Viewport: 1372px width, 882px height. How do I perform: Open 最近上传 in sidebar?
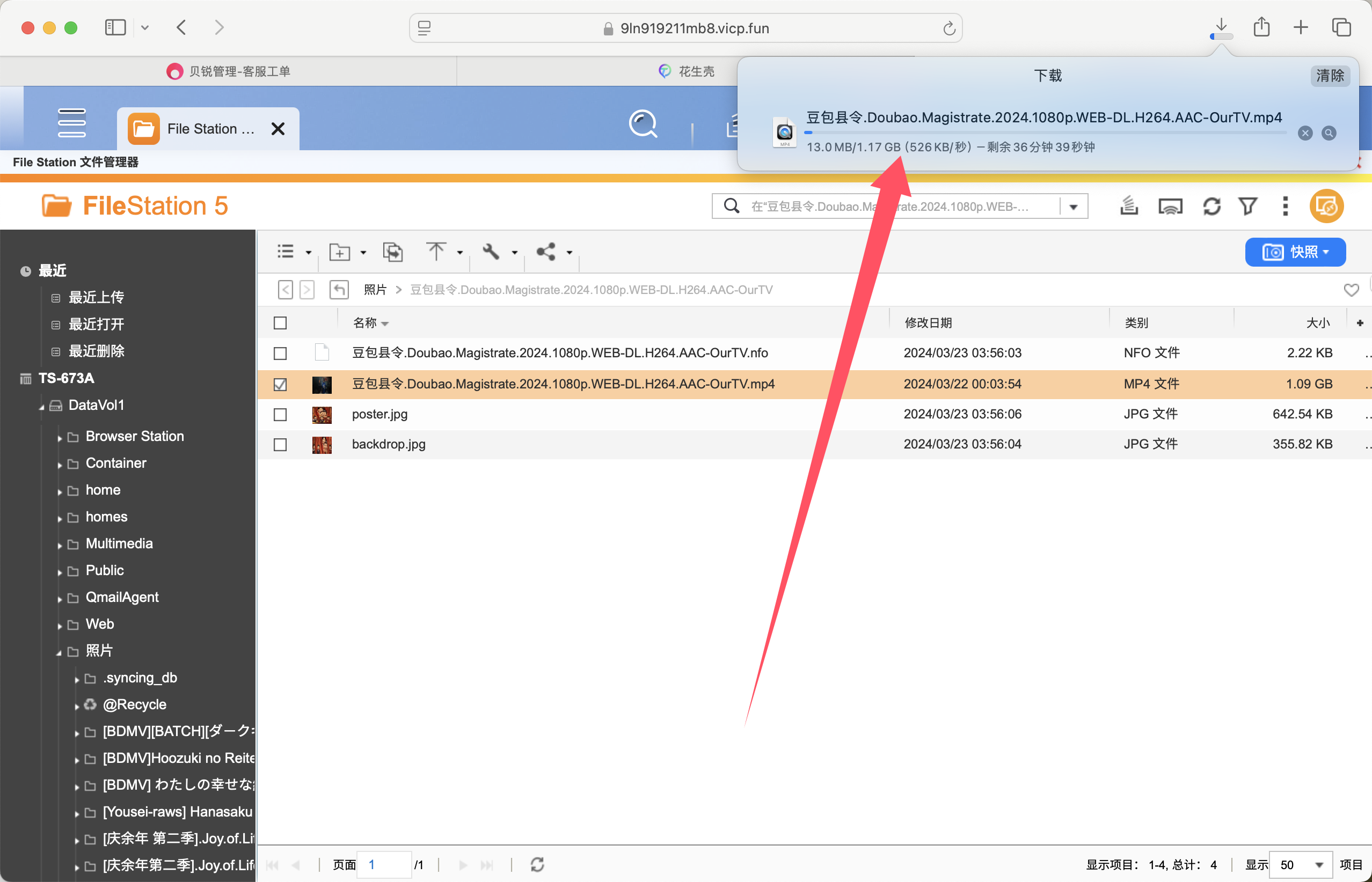pos(96,297)
